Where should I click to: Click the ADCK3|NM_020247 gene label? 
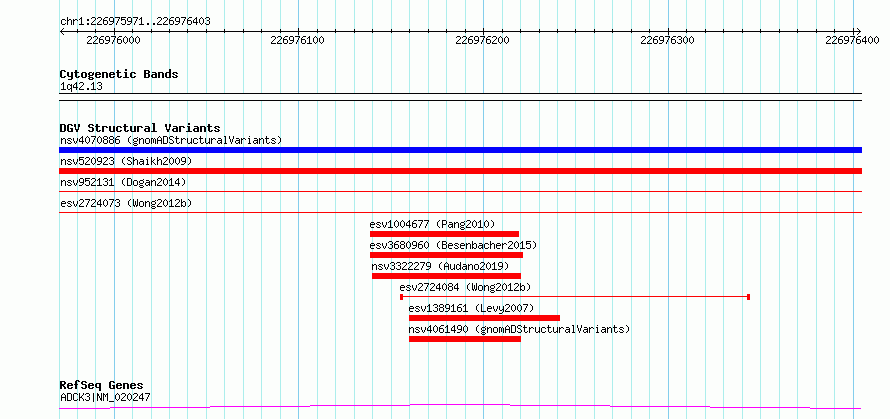coord(106,398)
